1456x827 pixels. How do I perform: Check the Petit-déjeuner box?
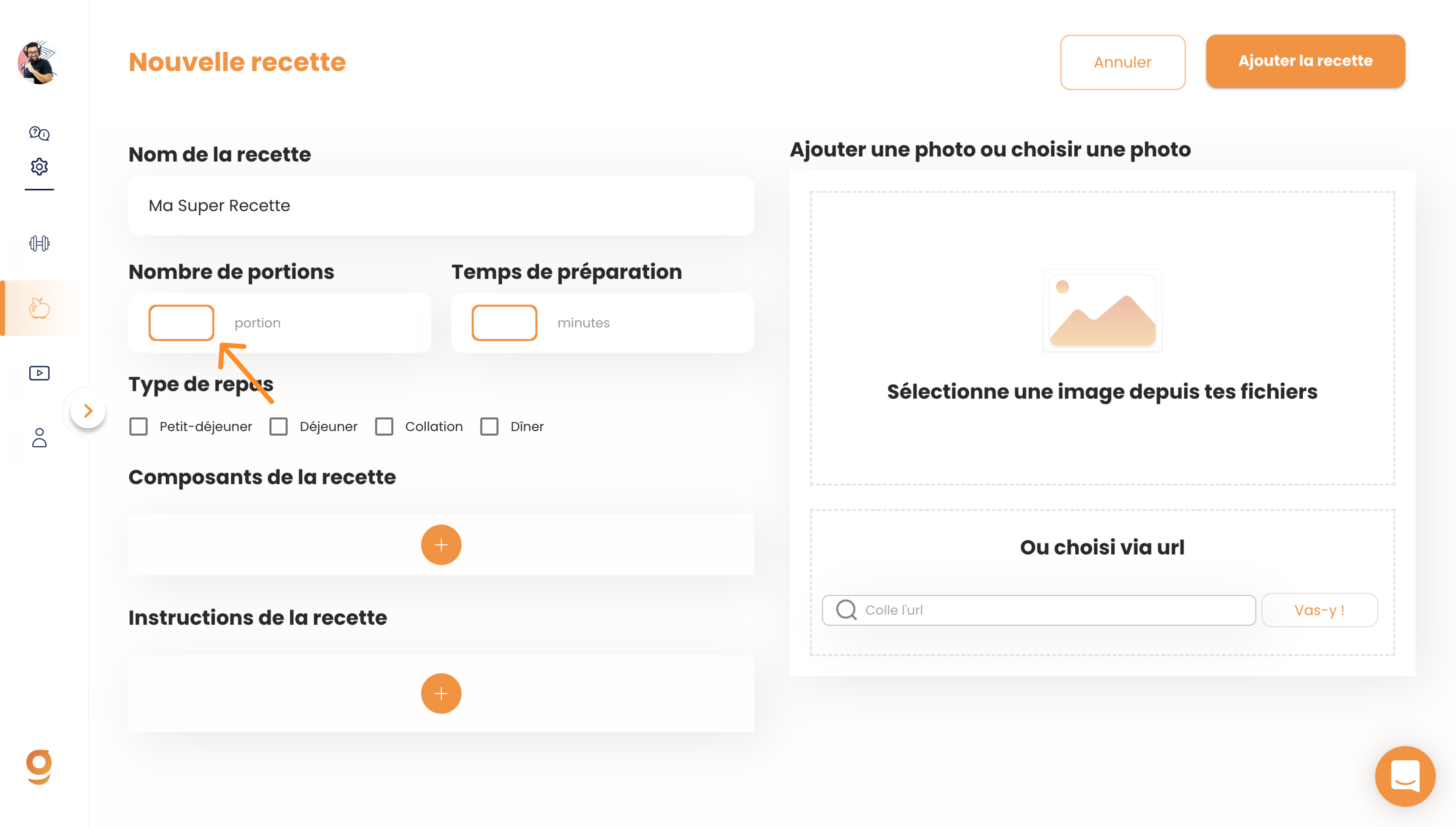(138, 426)
